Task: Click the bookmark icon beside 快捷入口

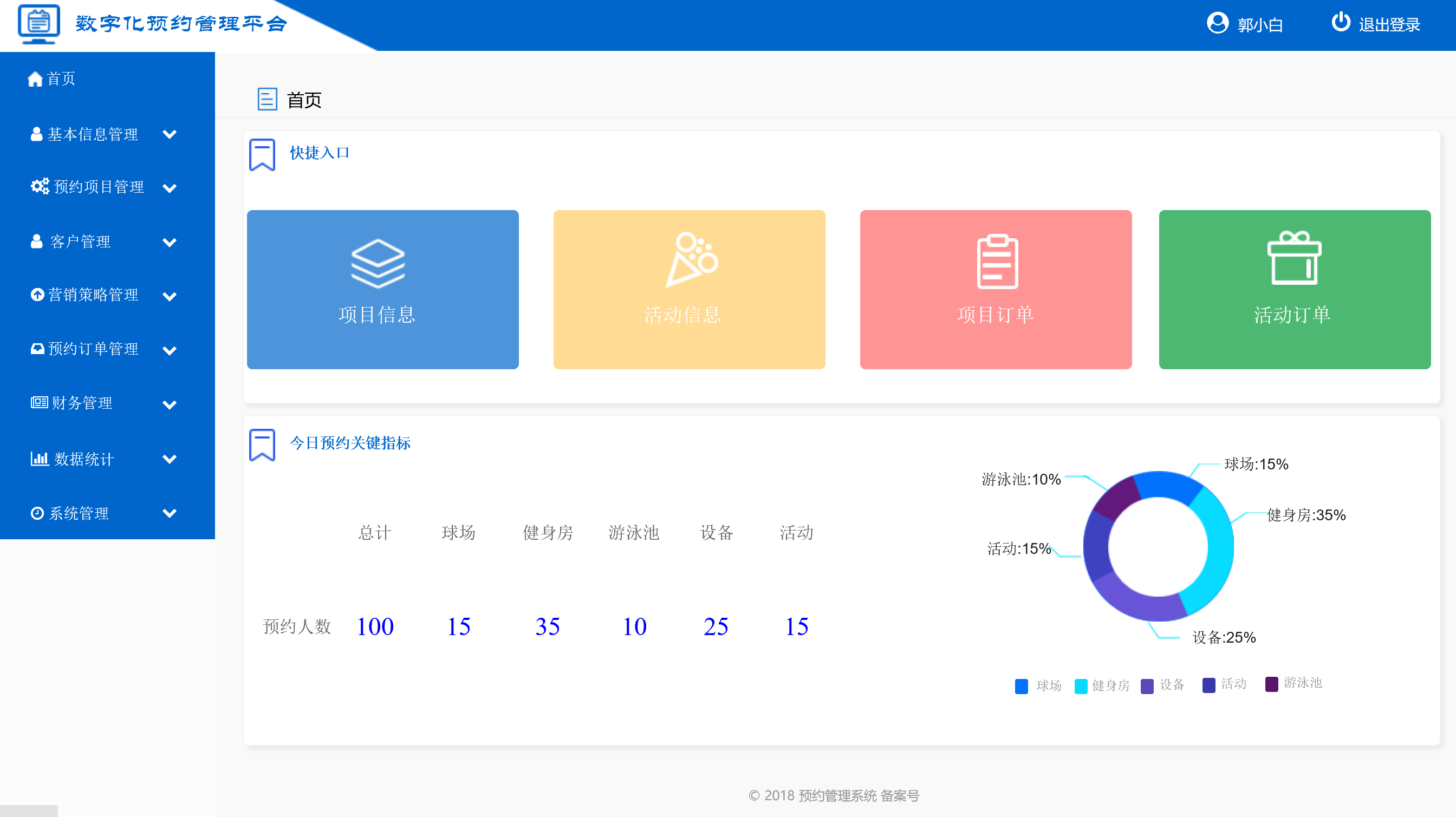Action: coord(262,154)
